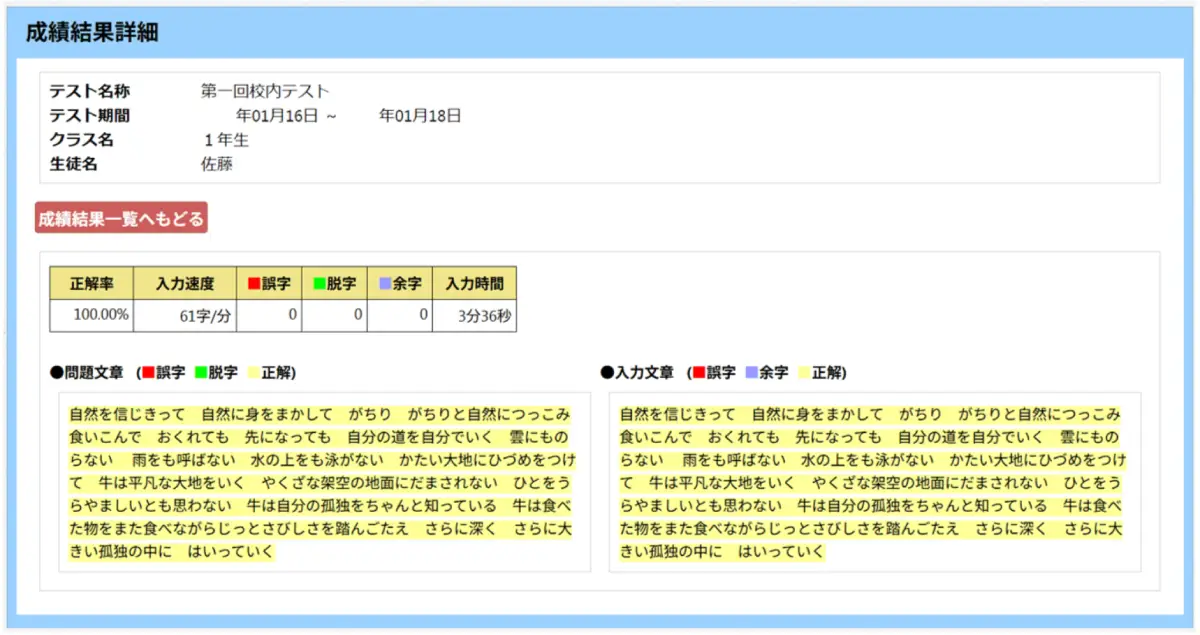
Task: Click the らやましいとも思わない line in 入力文章
Action: click(x=871, y=506)
